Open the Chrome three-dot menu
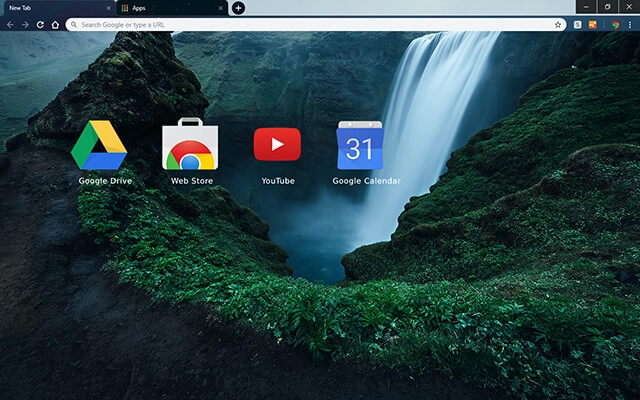 630,25
